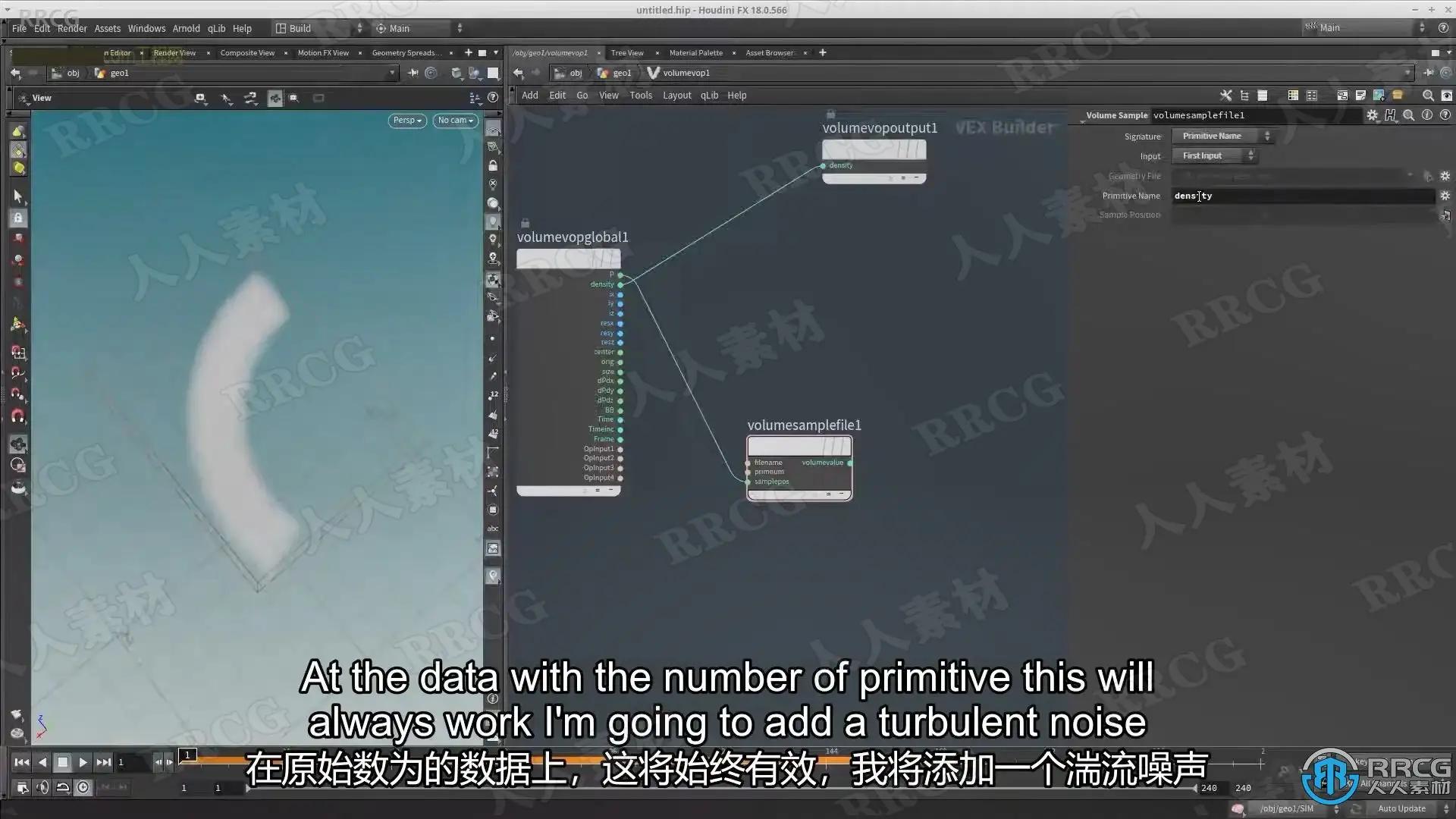Open the parameter gear menu
1456x819 pixels.
pos(1372,115)
